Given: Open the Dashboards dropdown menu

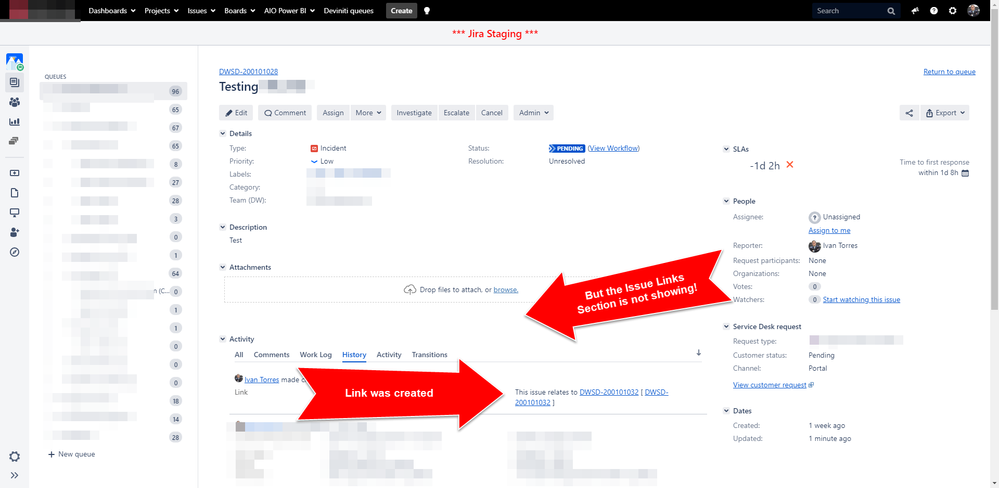Looking at the screenshot, I should [x=111, y=11].
